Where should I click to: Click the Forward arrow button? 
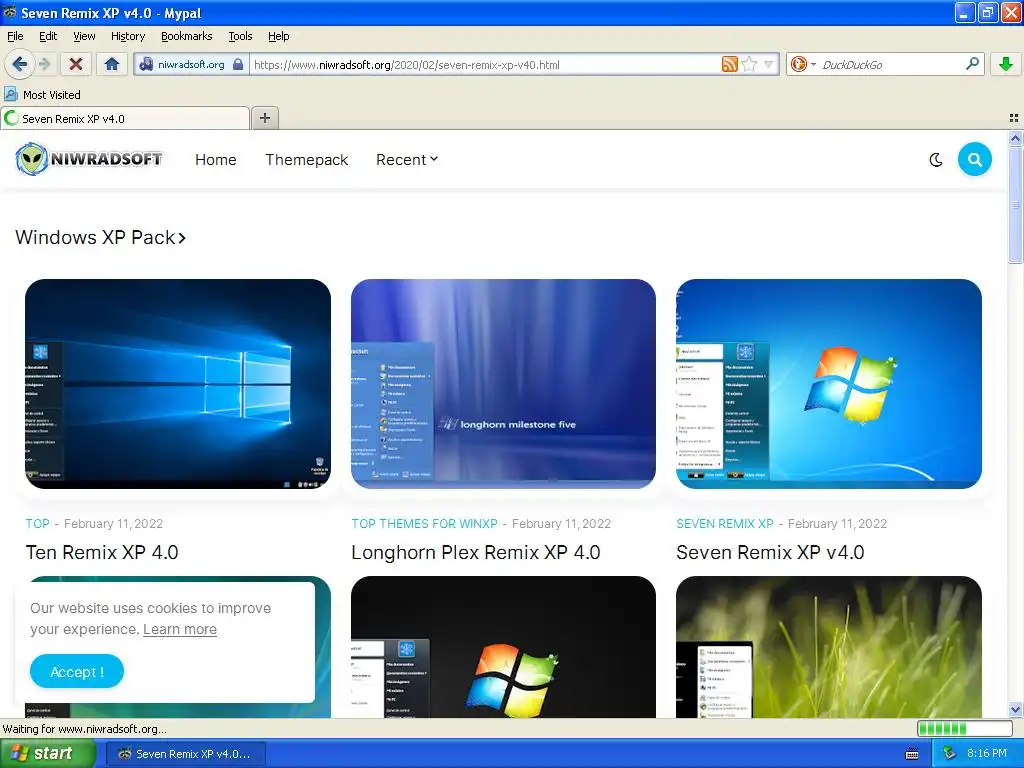44,64
